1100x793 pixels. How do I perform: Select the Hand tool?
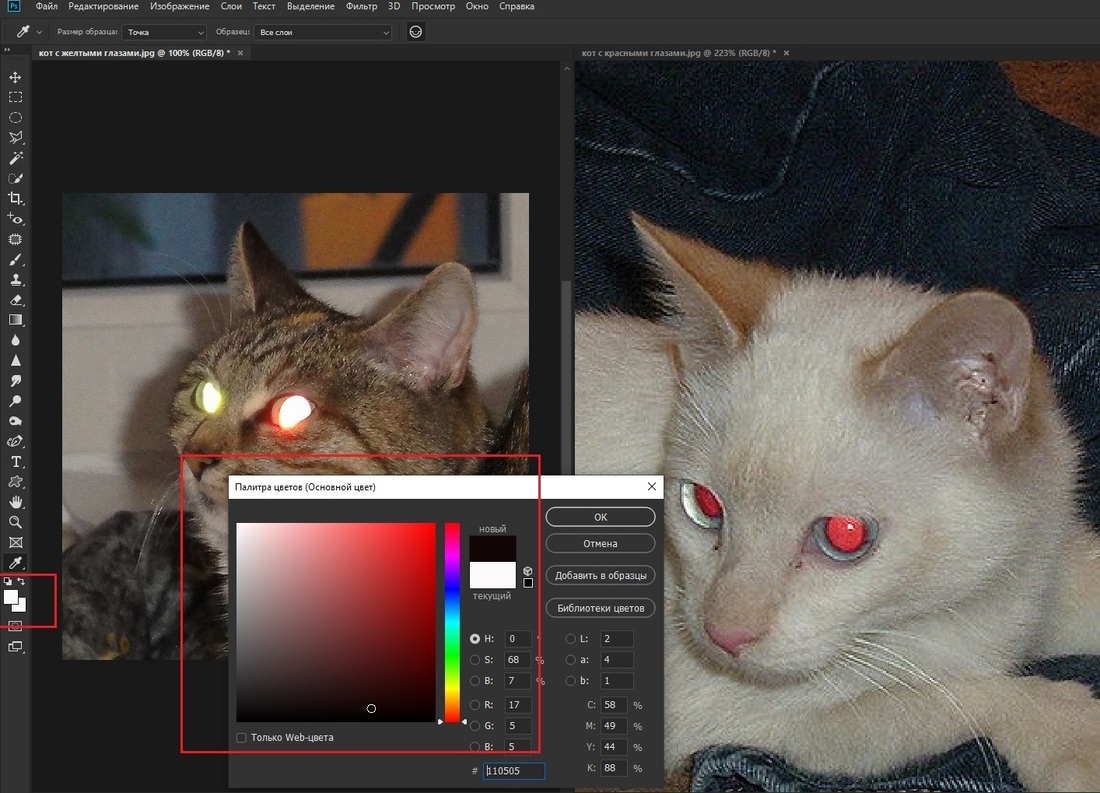[15, 502]
